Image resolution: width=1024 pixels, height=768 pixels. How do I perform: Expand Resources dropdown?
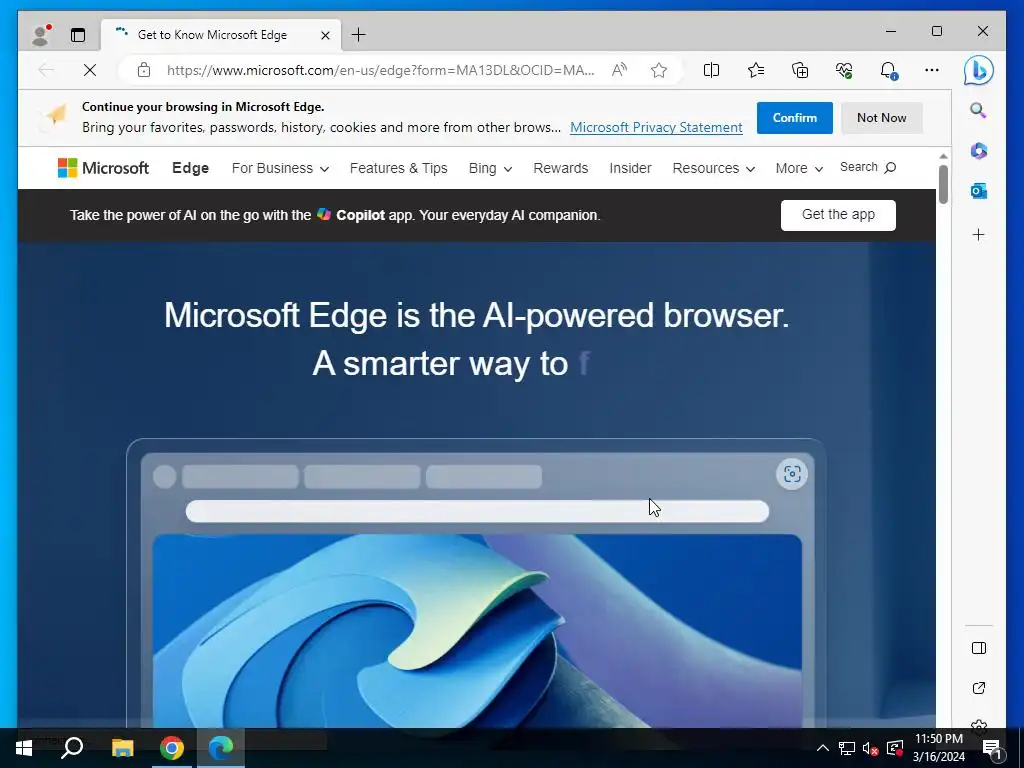pyautogui.click(x=713, y=168)
